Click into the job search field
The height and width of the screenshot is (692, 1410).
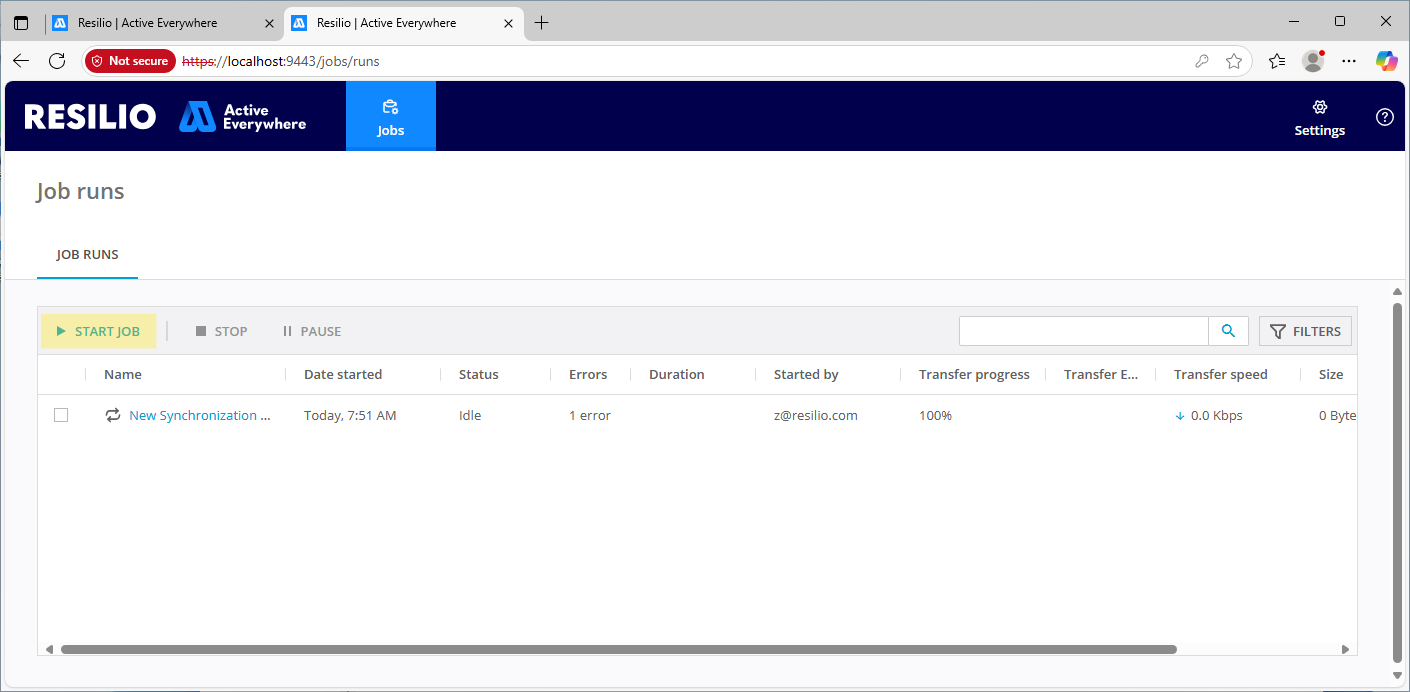point(1083,331)
